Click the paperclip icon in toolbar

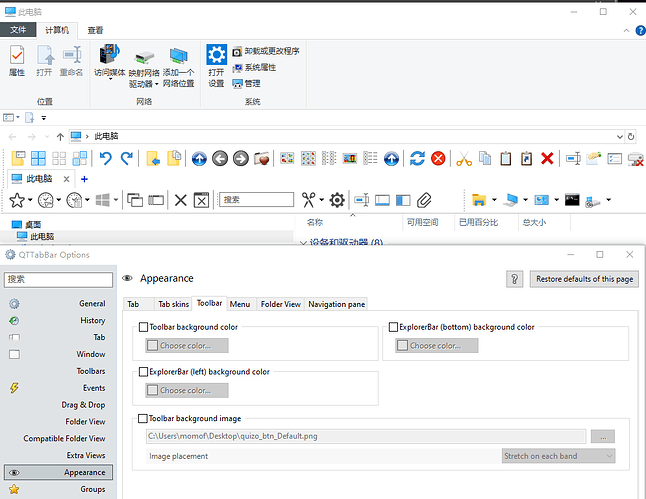(x=423, y=200)
